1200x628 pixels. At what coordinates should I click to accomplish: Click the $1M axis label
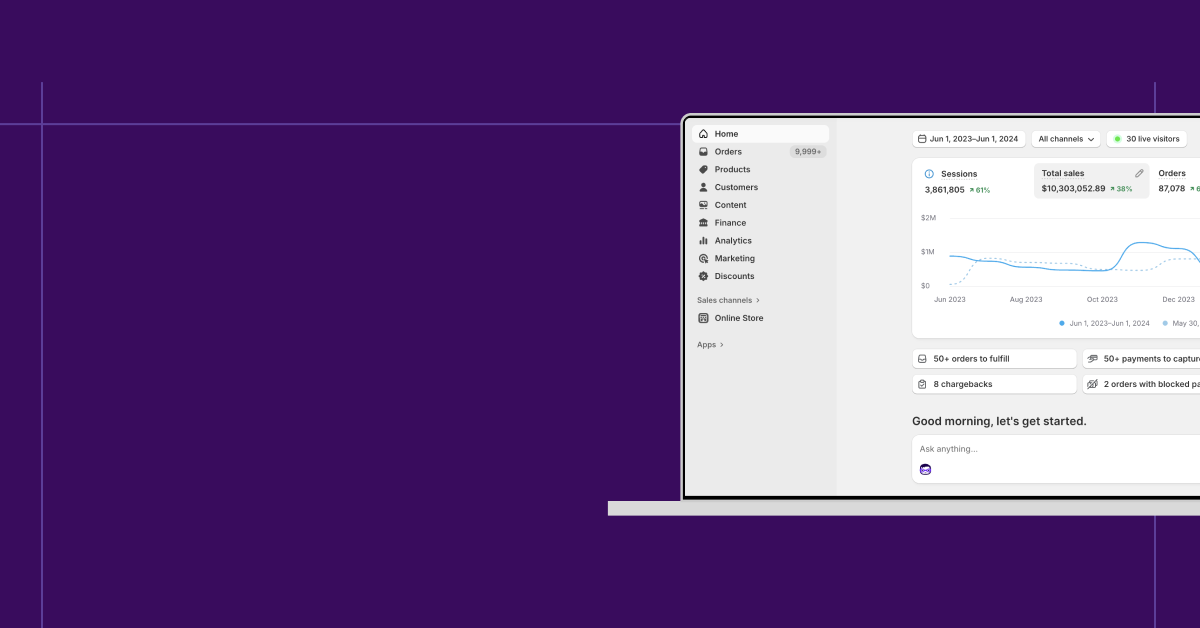(x=928, y=251)
